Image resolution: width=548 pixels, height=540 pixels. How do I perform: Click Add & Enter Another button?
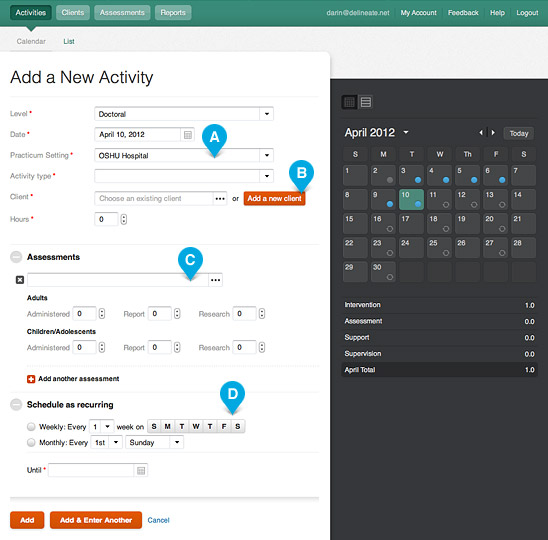tap(96, 520)
